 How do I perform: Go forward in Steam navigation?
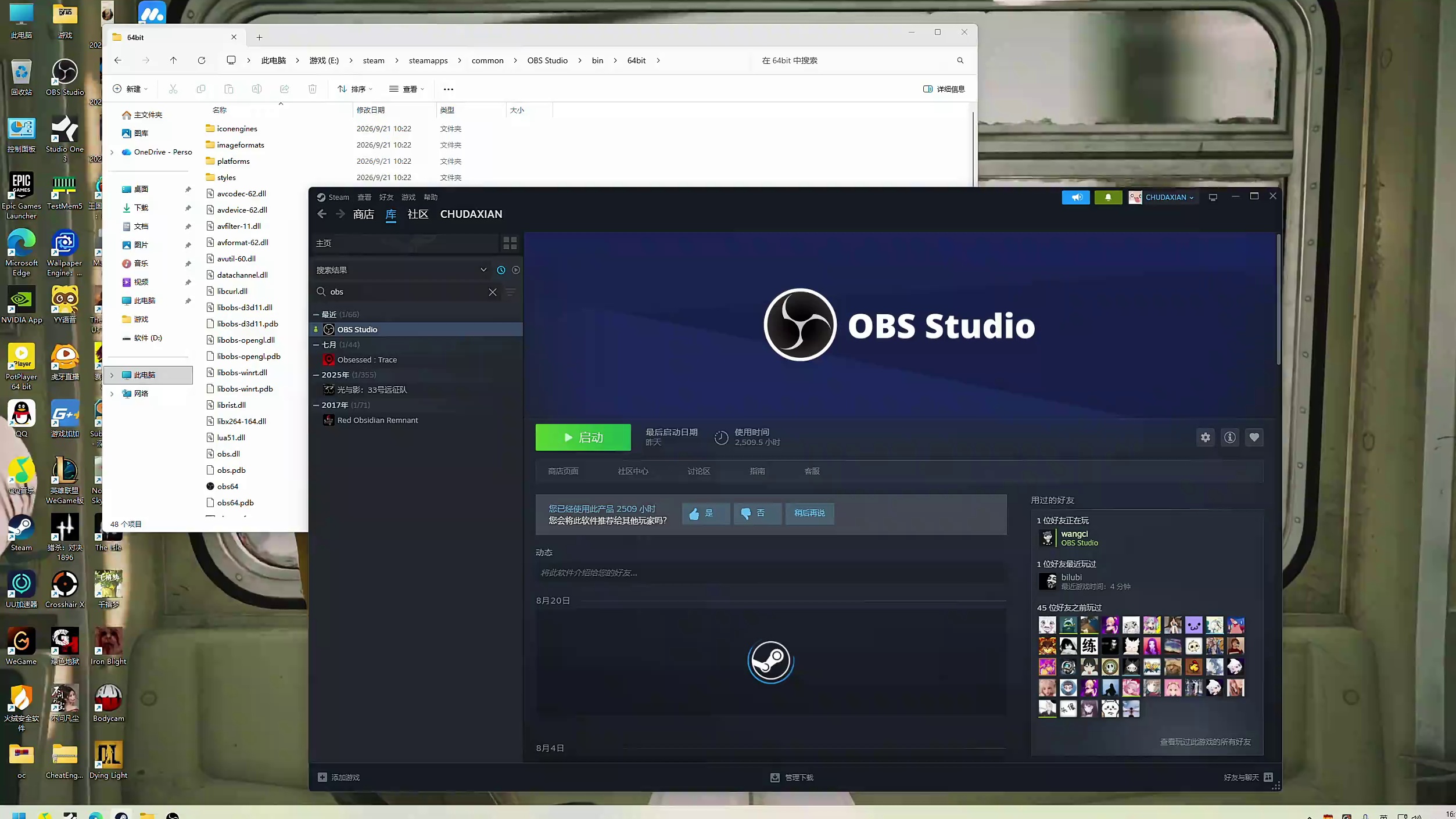point(340,214)
